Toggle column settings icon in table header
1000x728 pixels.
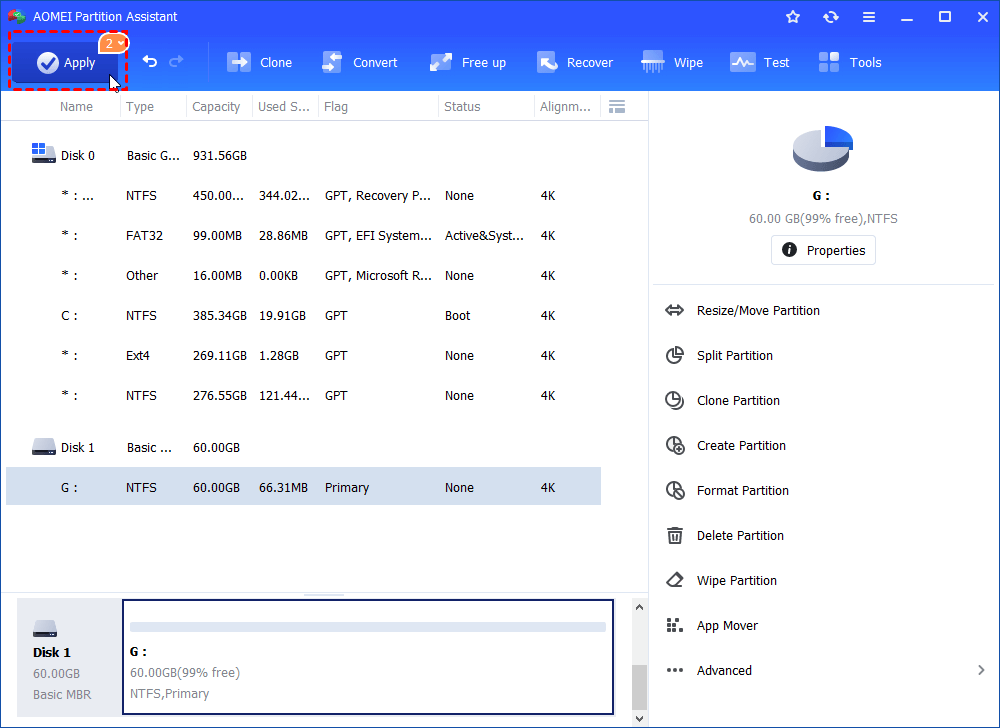(617, 106)
